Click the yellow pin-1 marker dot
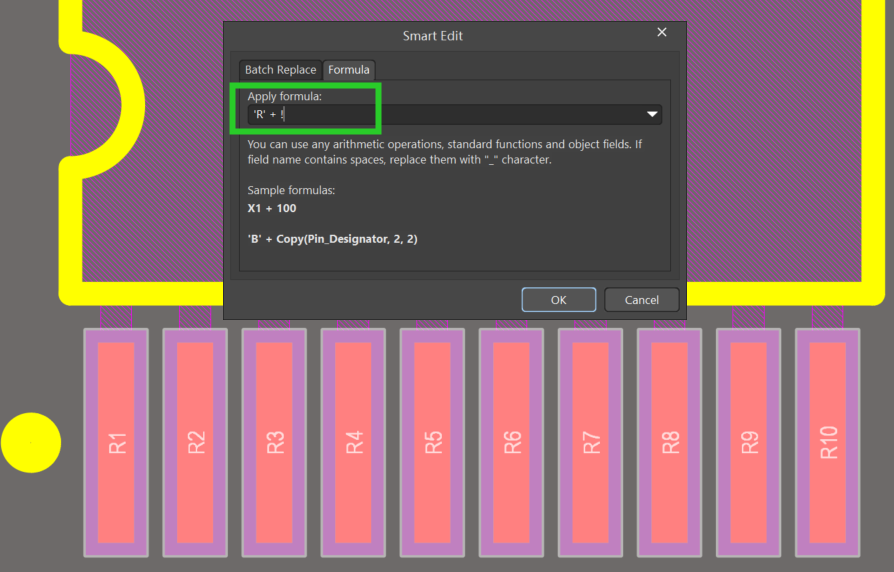 pos(30,442)
